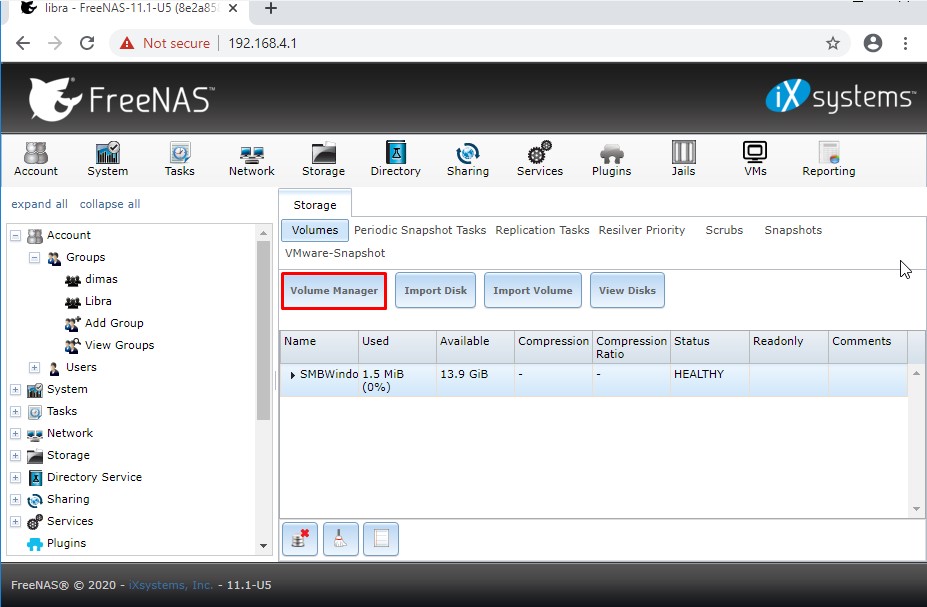The image size is (927, 607).
Task: Click the FreeNAS logo
Action: 121,99
